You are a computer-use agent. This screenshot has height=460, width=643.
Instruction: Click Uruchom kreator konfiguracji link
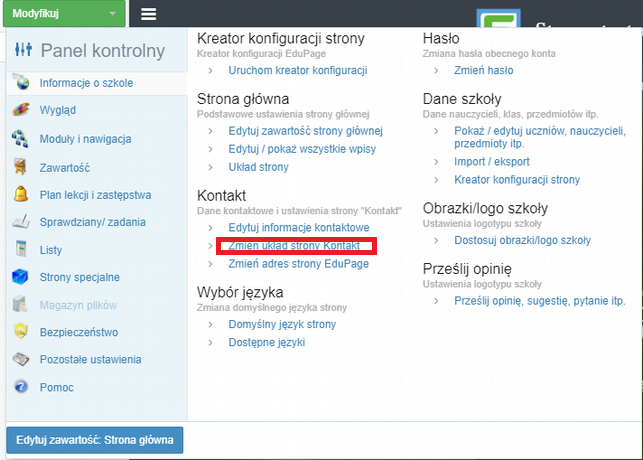click(x=298, y=71)
